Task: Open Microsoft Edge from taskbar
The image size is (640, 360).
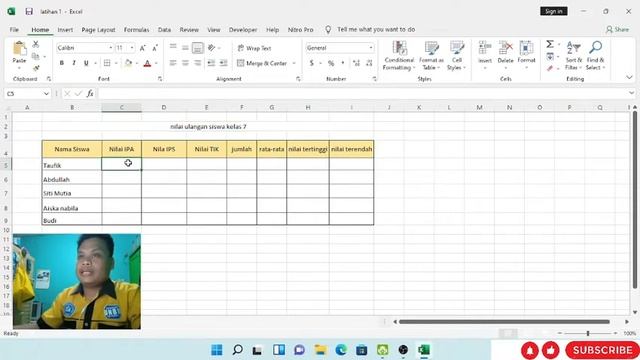Action: click(341, 350)
